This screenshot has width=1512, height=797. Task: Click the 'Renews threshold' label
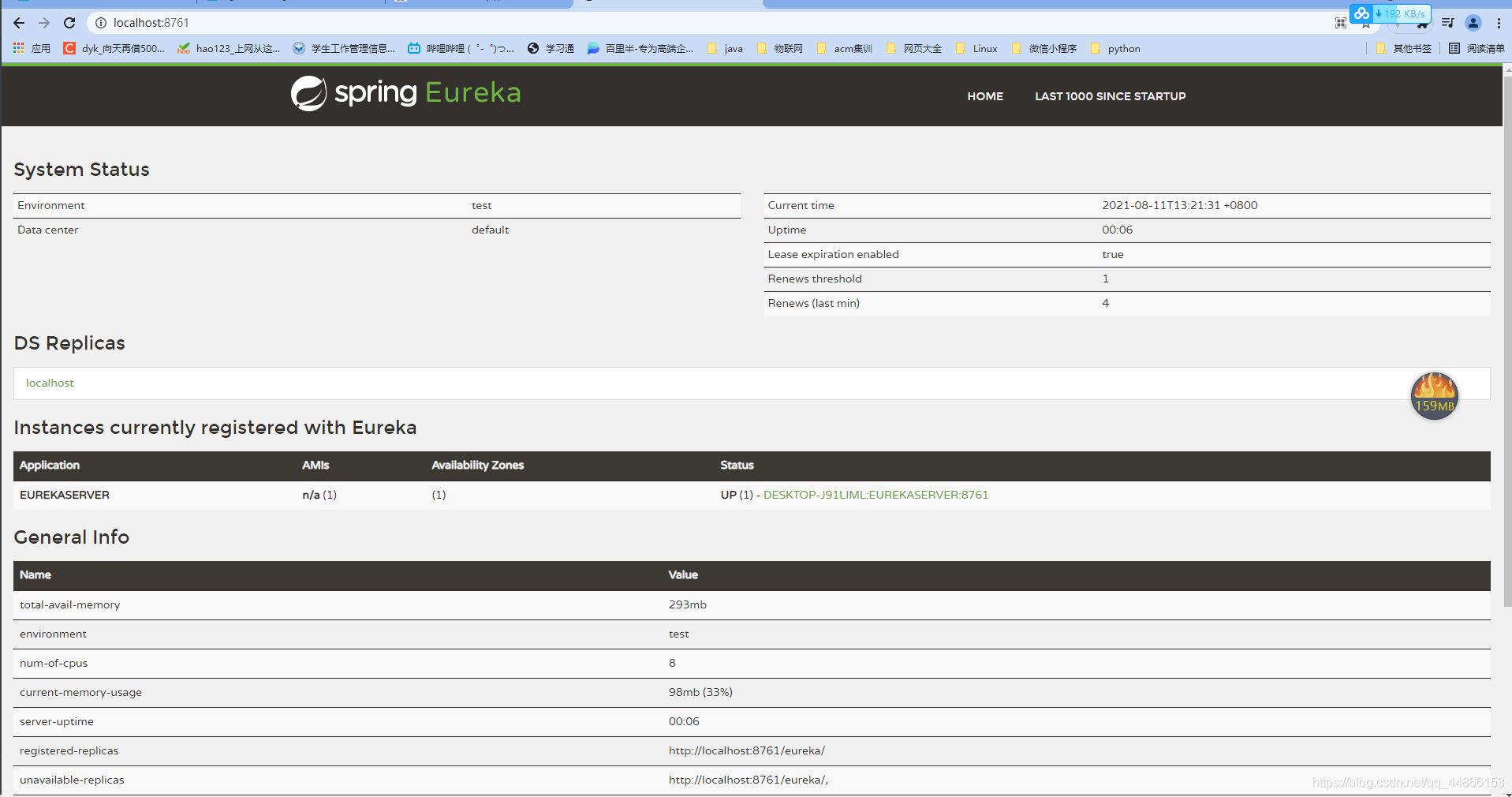[815, 279]
